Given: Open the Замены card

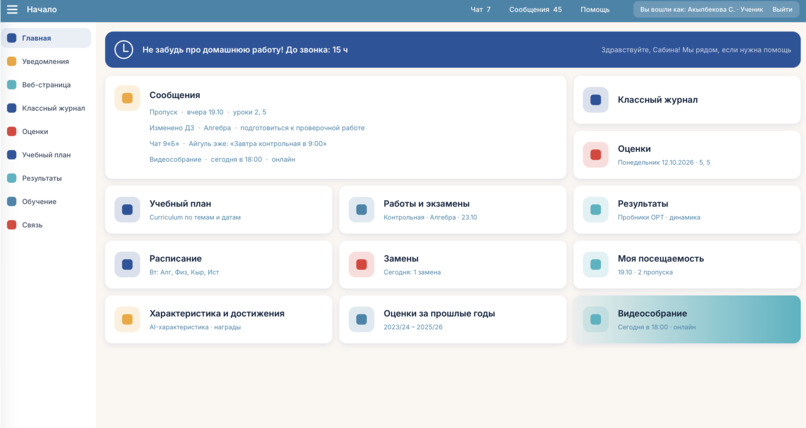Looking at the screenshot, I should coord(452,265).
